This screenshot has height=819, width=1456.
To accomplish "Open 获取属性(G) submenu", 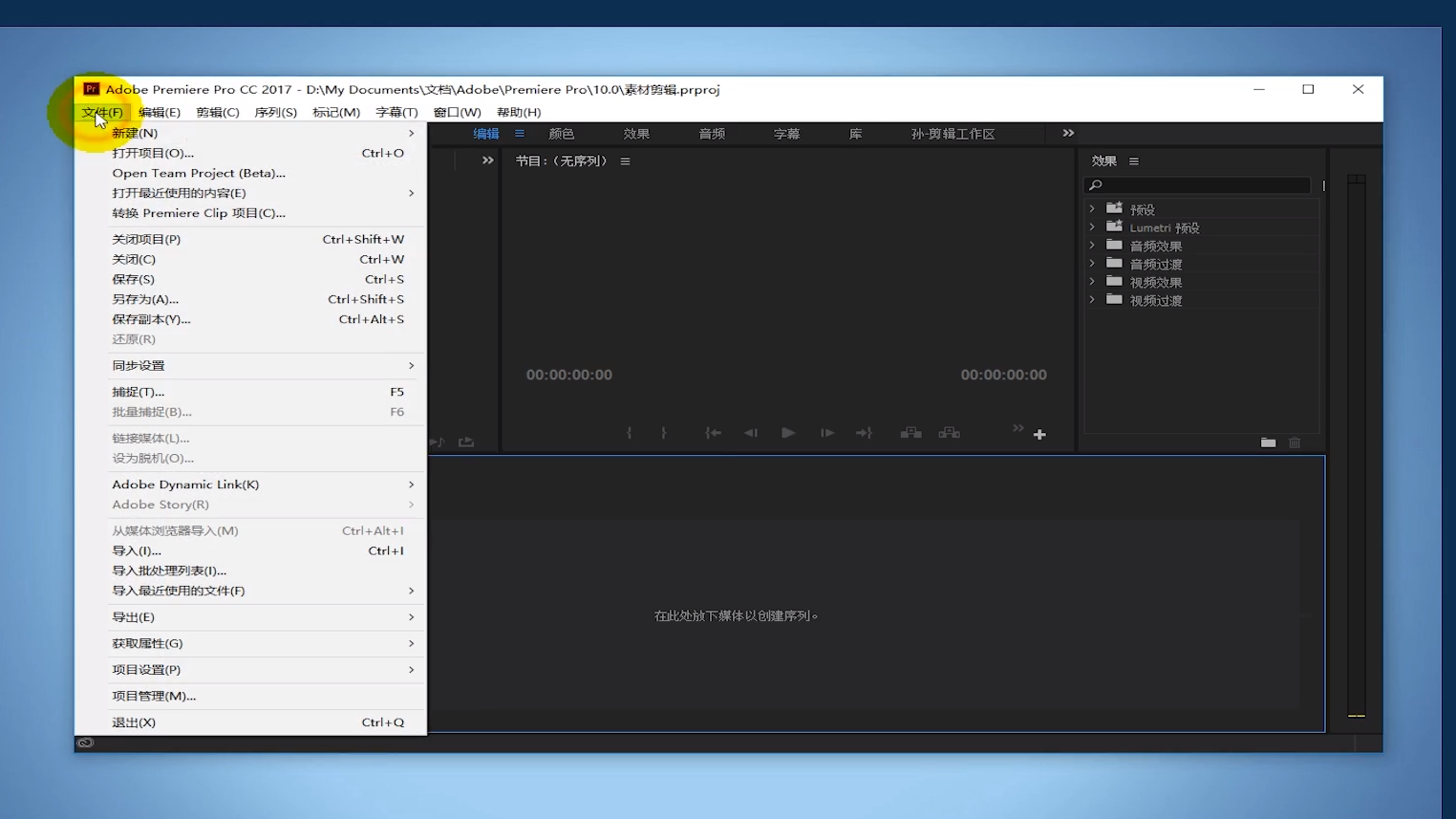I will (250, 643).
